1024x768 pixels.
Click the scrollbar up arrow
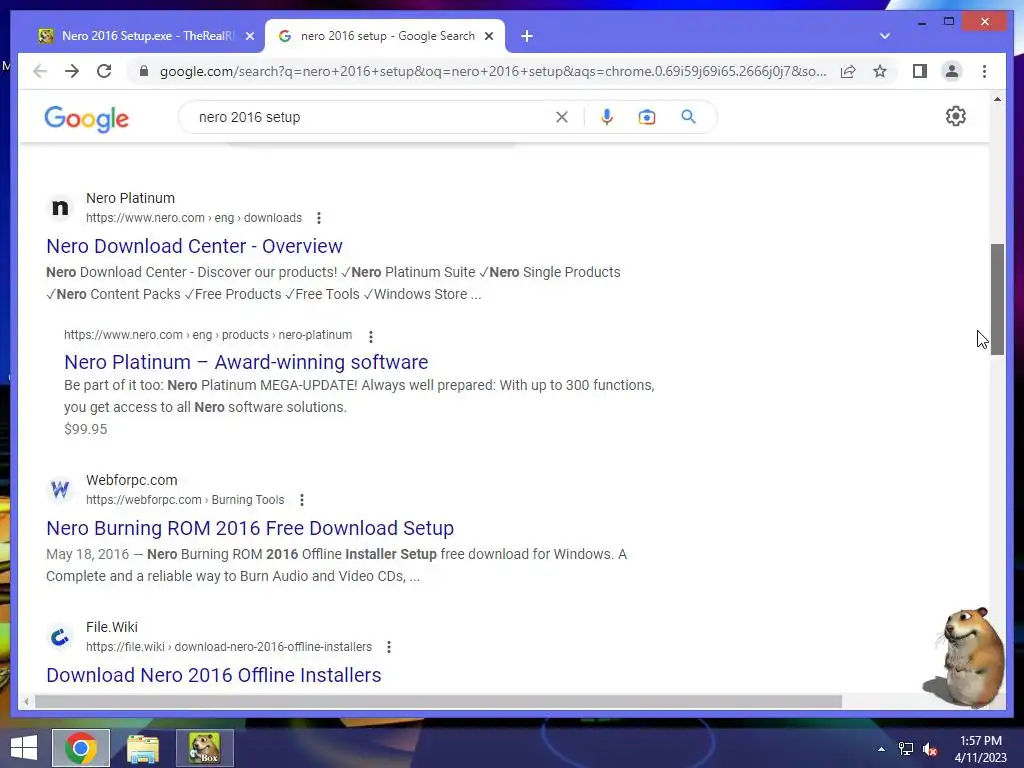pos(997,99)
